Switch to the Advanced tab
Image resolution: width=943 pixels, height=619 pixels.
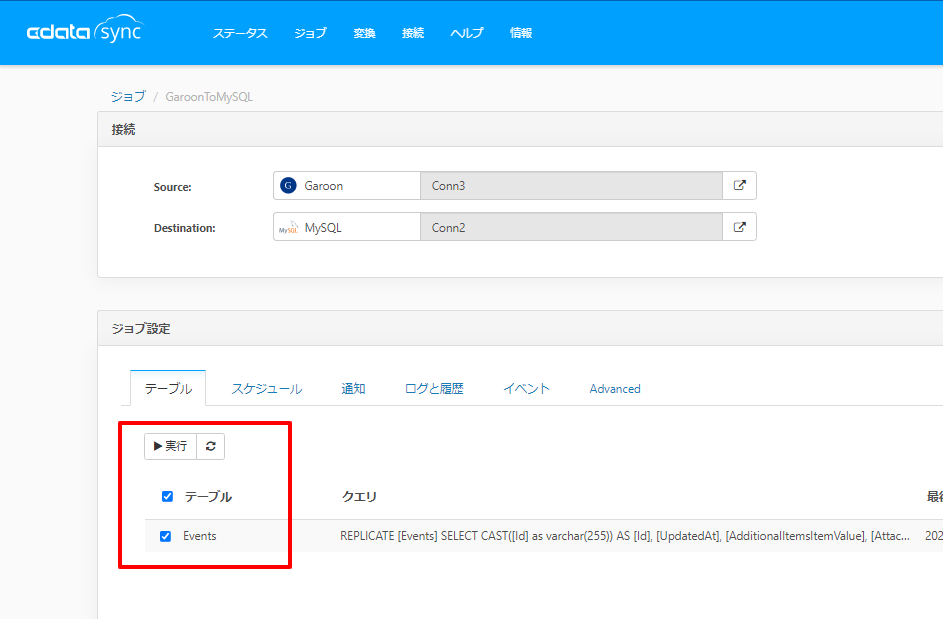pyautogui.click(x=615, y=389)
